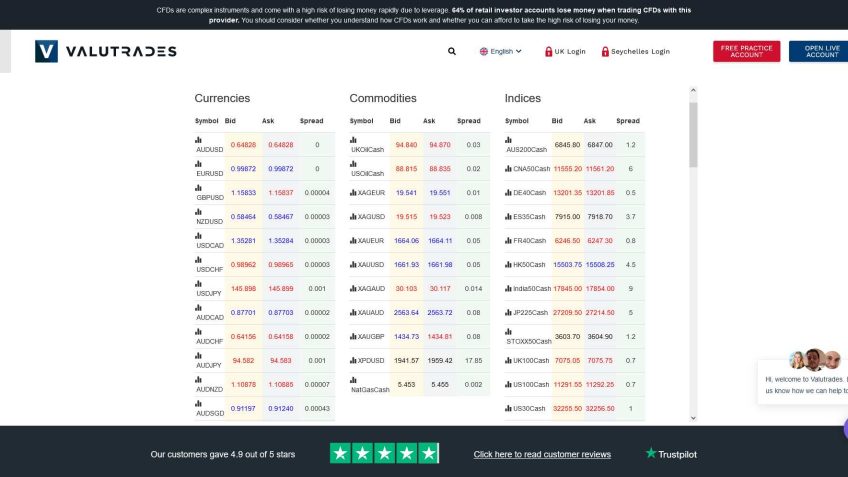848x477 pixels.
Task: Click the chart icon beside NatGasCash
Action: point(353,380)
